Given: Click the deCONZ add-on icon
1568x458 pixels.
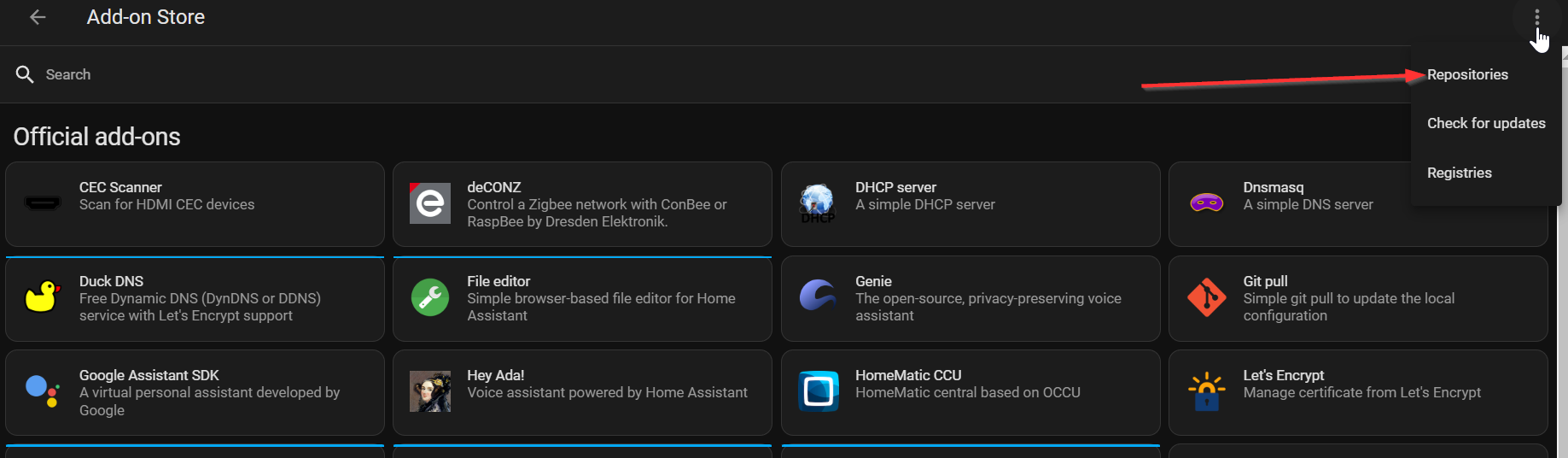Looking at the screenshot, I should click(x=430, y=203).
